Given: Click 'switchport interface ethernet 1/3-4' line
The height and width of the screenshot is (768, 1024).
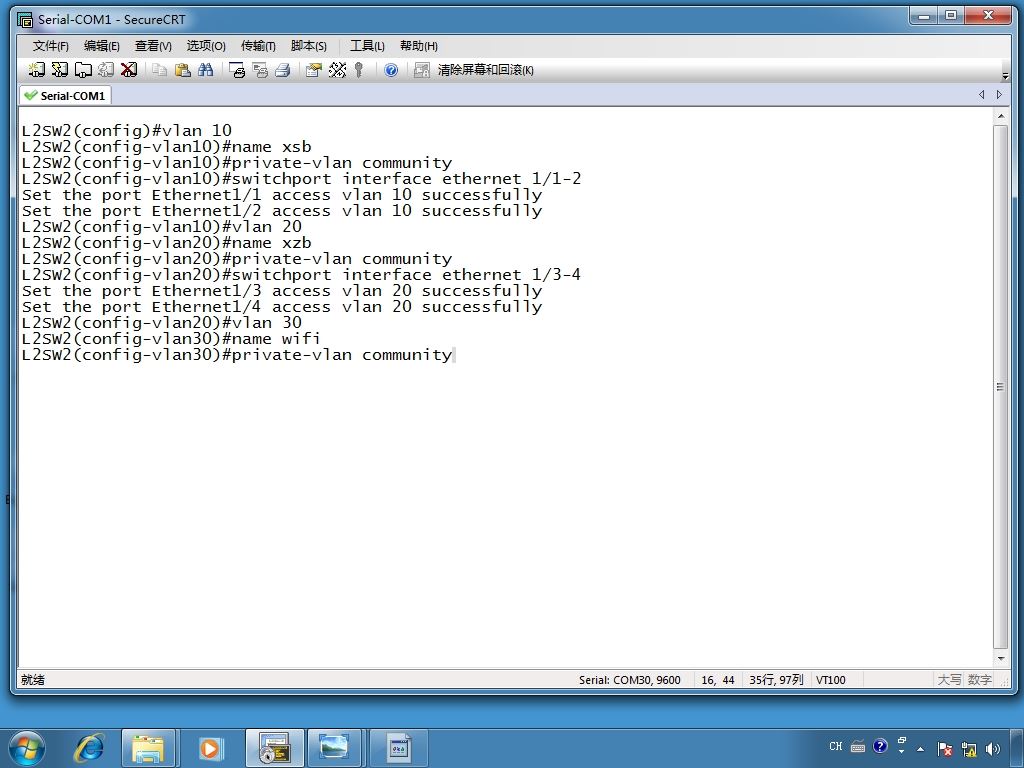Looking at the screenshot, I should tap(301, 275).
